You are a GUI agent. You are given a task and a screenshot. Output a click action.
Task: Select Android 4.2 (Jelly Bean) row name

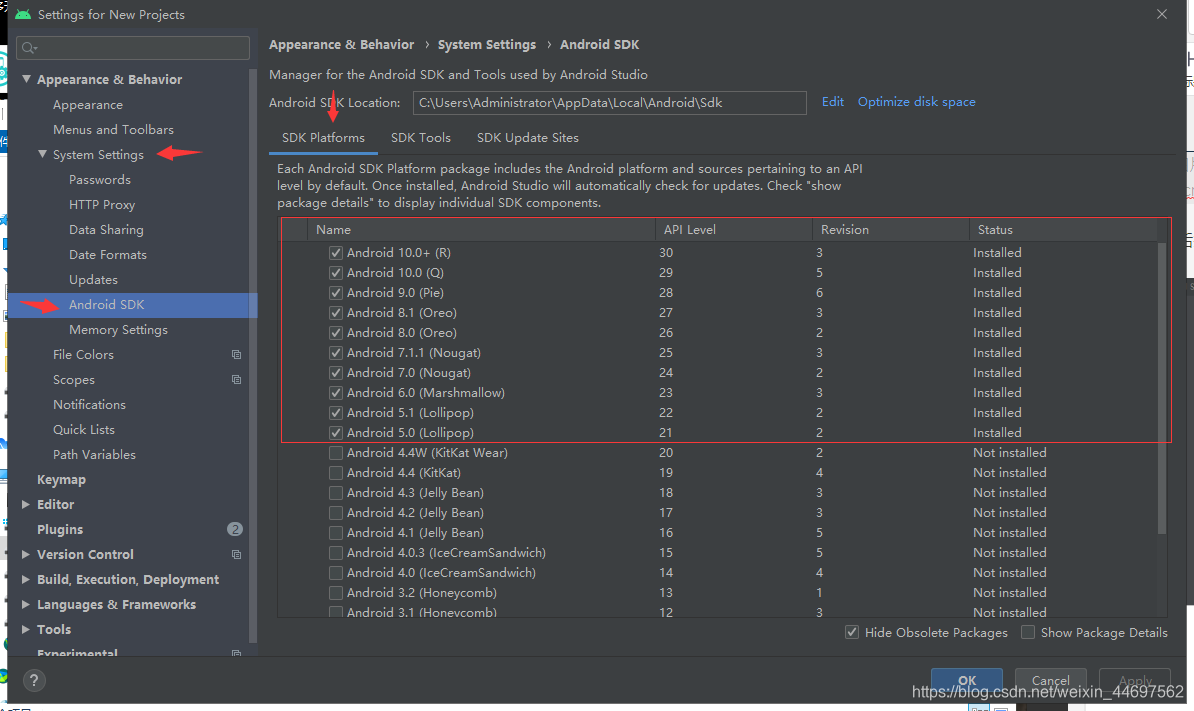(x=415, y=513)
